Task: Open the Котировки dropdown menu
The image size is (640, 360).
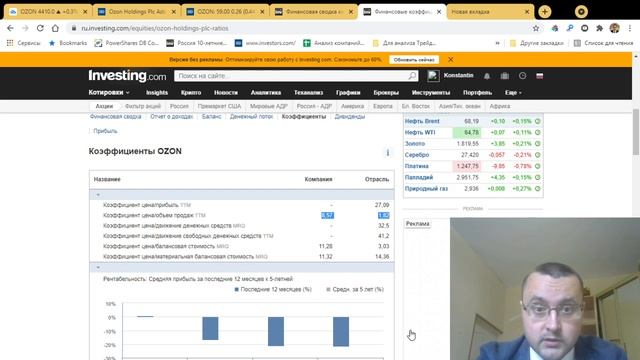Action: pos(109,93)
